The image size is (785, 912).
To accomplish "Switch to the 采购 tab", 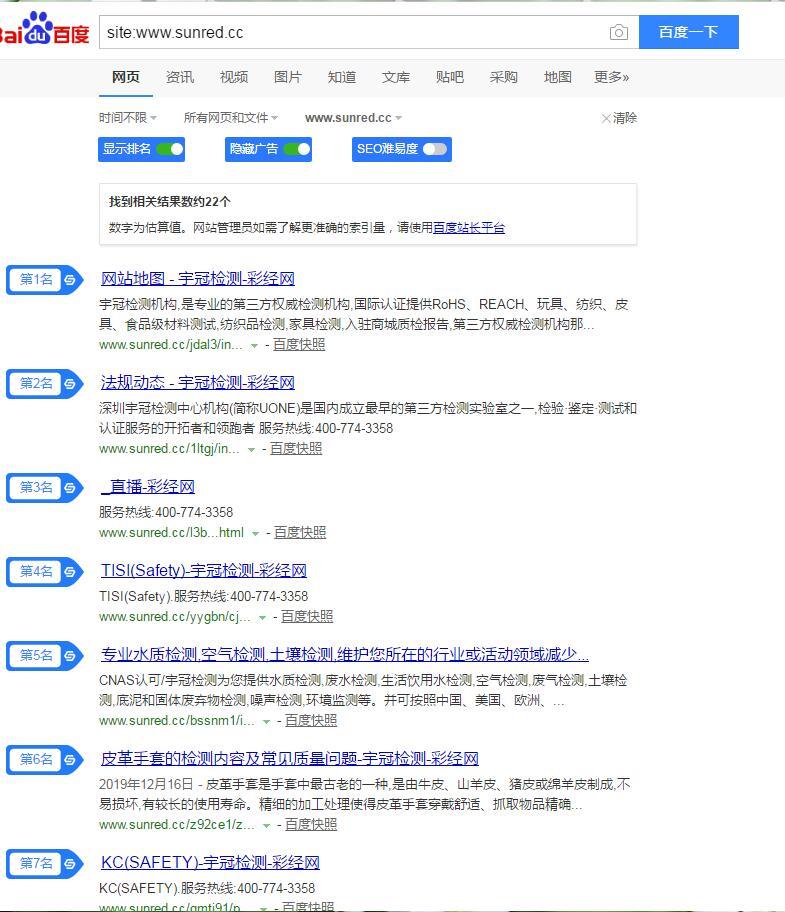I will click(504, 77).
